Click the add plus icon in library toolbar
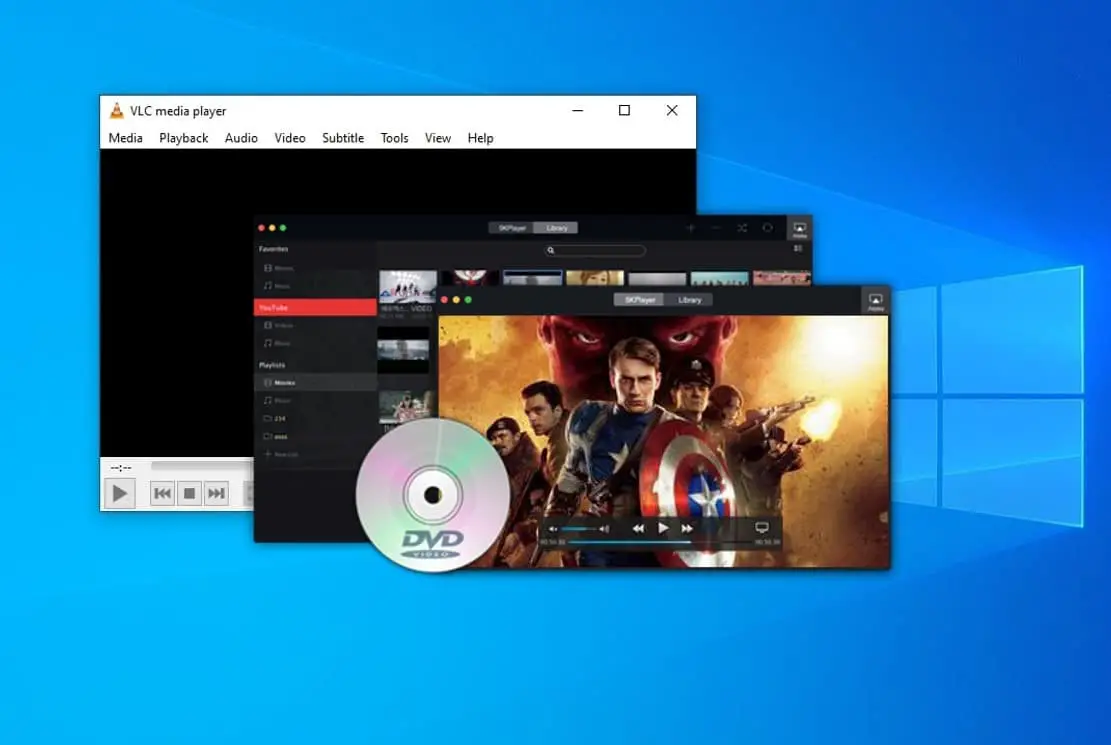 click(691, 228)
